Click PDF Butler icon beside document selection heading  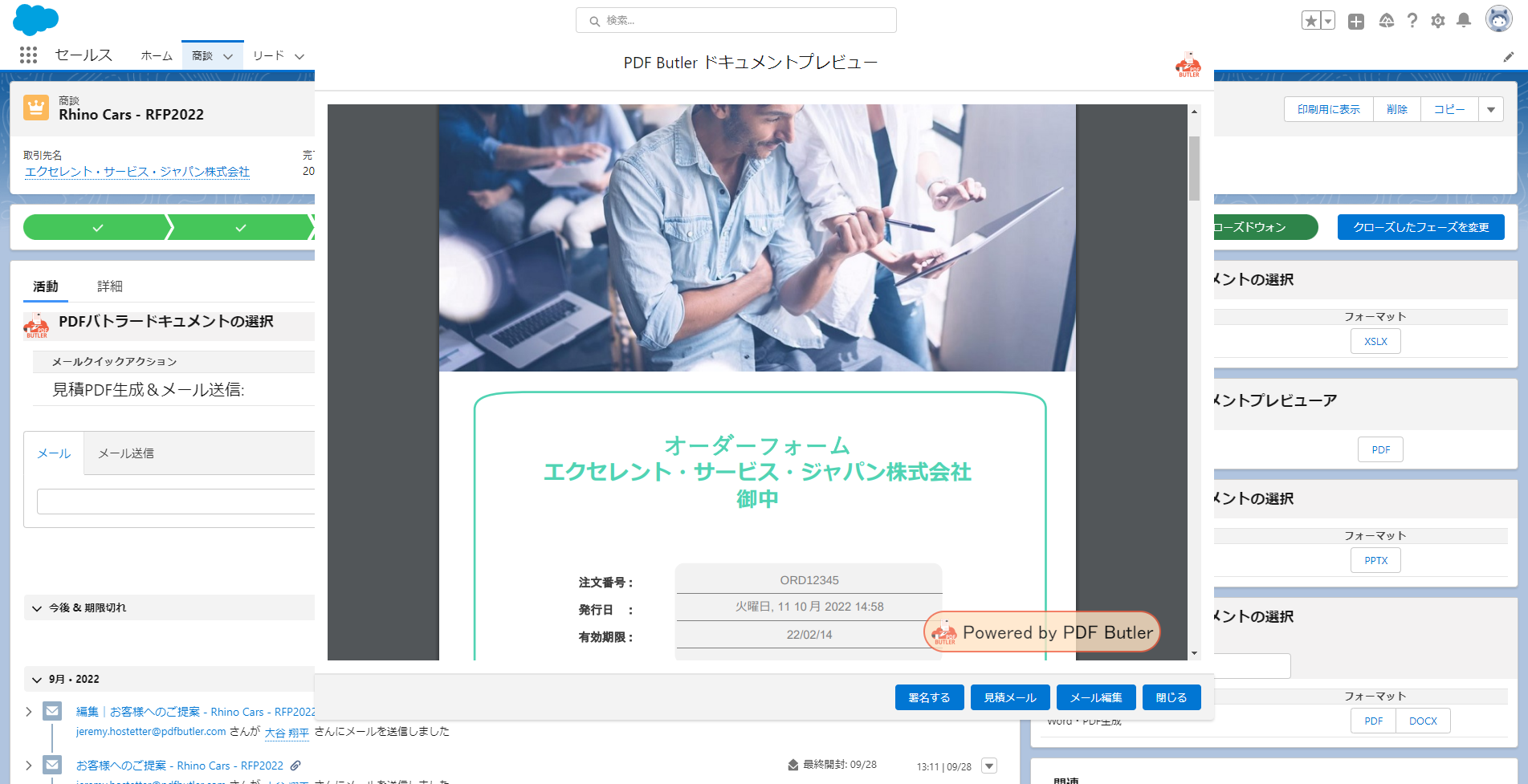click(36, 325)
